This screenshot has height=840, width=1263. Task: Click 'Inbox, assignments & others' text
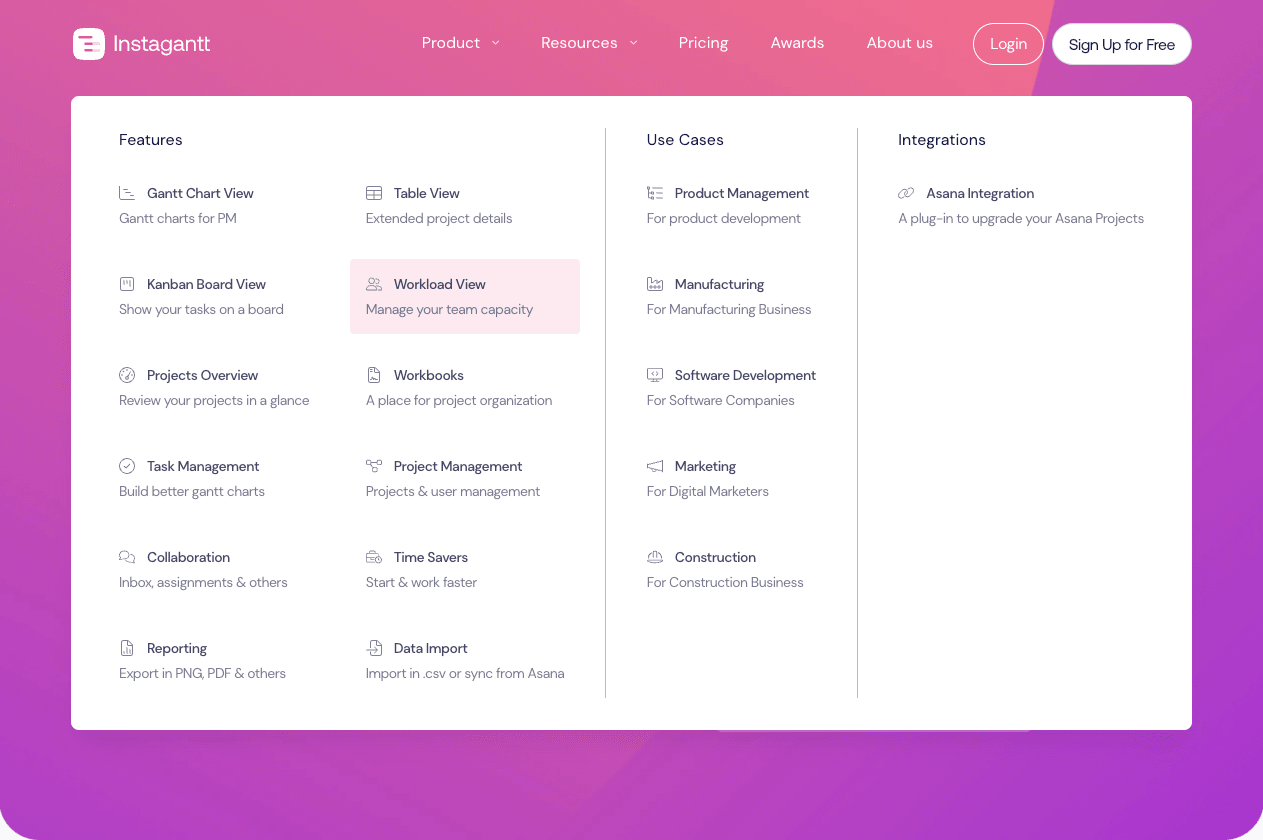(203, 582)
